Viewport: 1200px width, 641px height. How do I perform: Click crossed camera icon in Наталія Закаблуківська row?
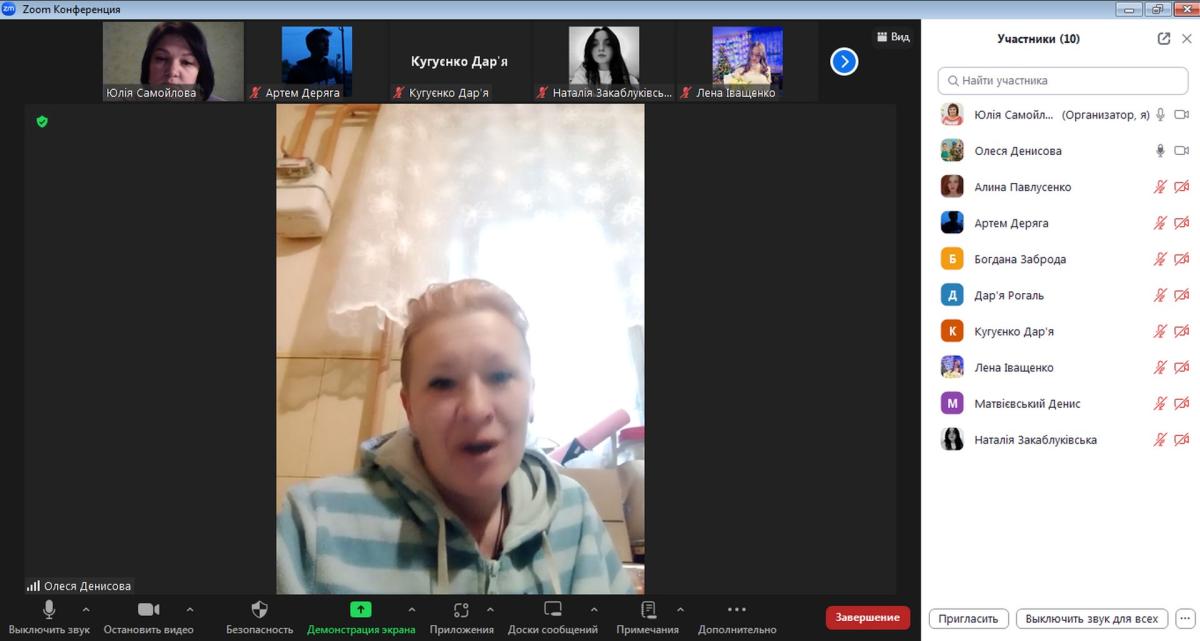(1181, 439)
